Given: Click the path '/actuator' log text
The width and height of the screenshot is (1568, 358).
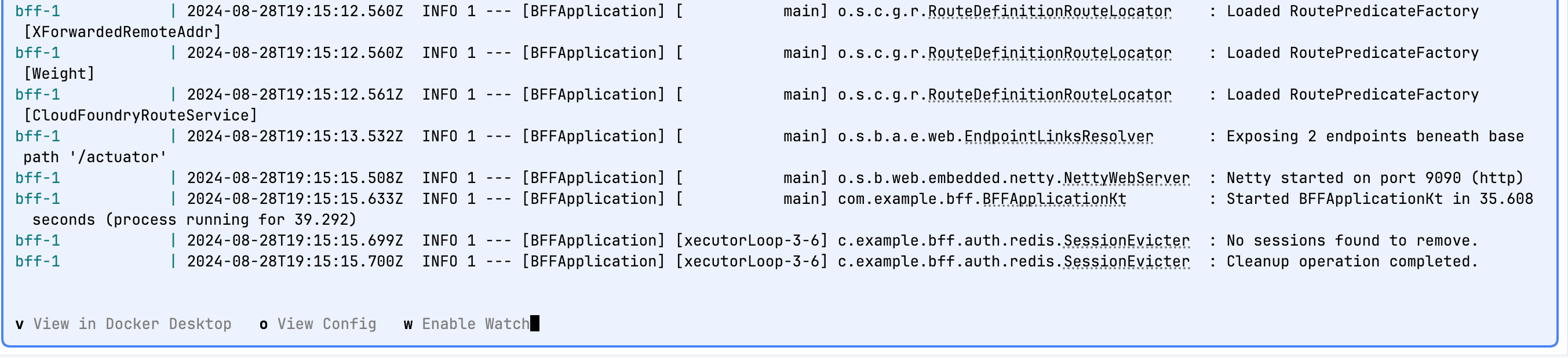Looking at the screenshot, I should click(x=95, y=158).
